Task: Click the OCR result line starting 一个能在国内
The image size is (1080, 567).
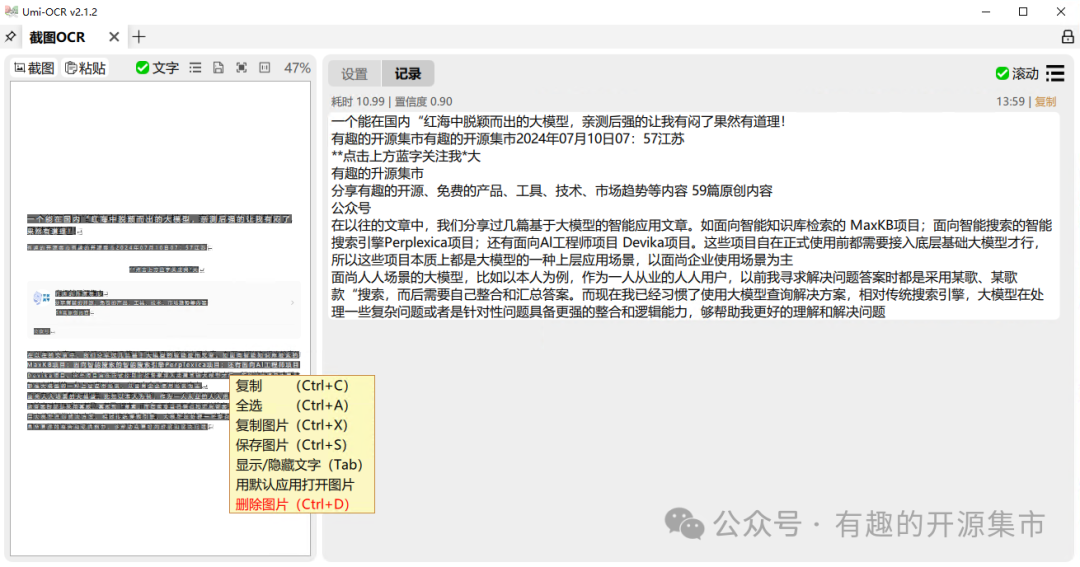Action: pos(558,122)
